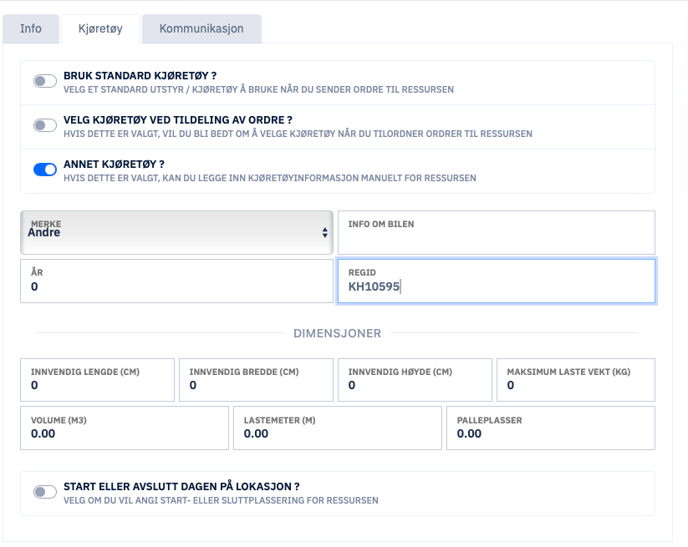Screen dimensions: 688x547
Task: Open the Merke dropdown showing Andre
Action: click(177, 232)
